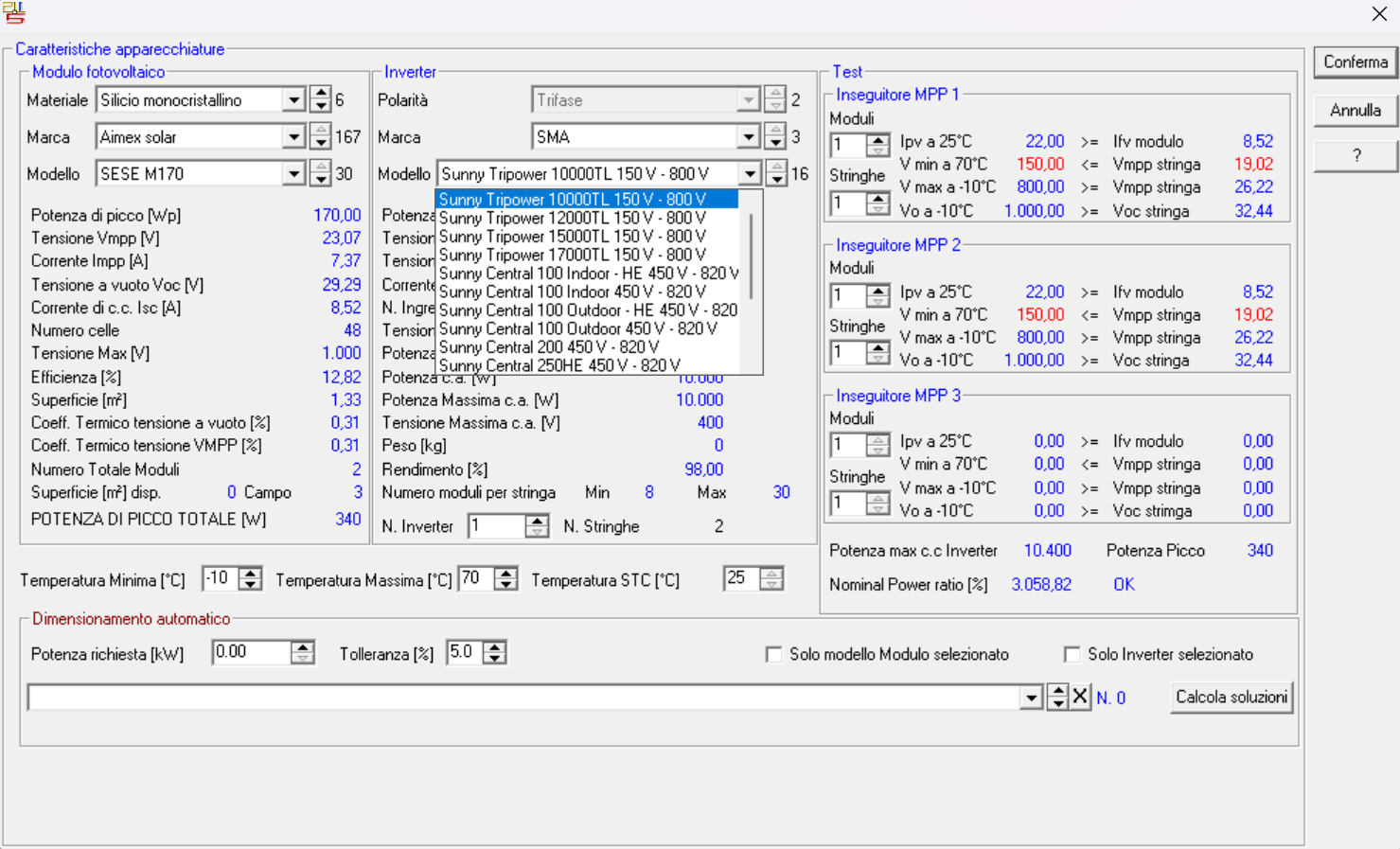
Task: Click the Annulla button
Action: coord(1356,111)
